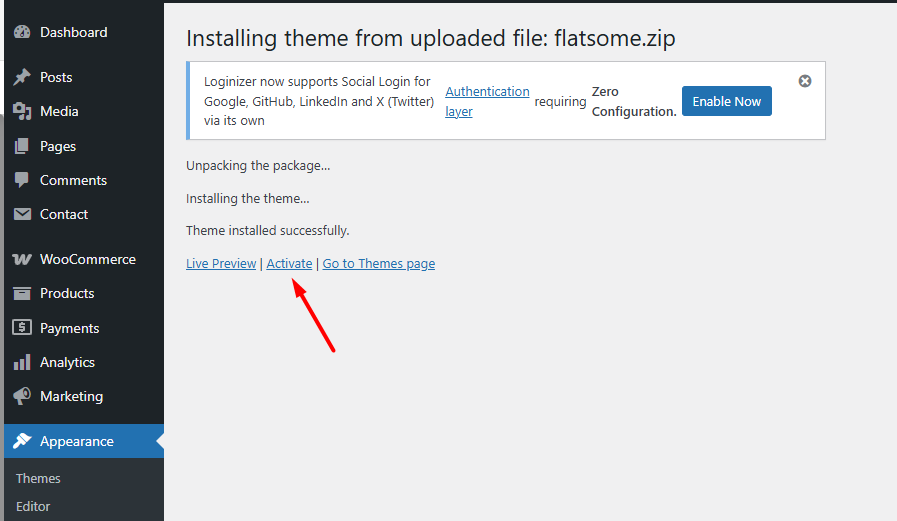Screen dimensions: 897x521
Task: Click the Posts pushpin icon
Action: [22, 77]
